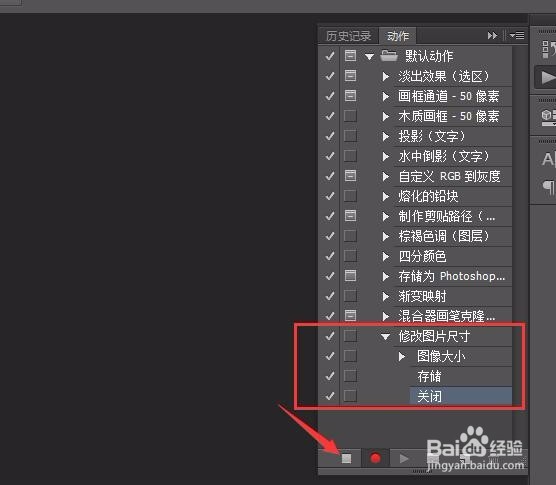Expand the 四分颜色 action
This screenshot has width=556, height=485.
pyautogui.click(x=386, y=256)
